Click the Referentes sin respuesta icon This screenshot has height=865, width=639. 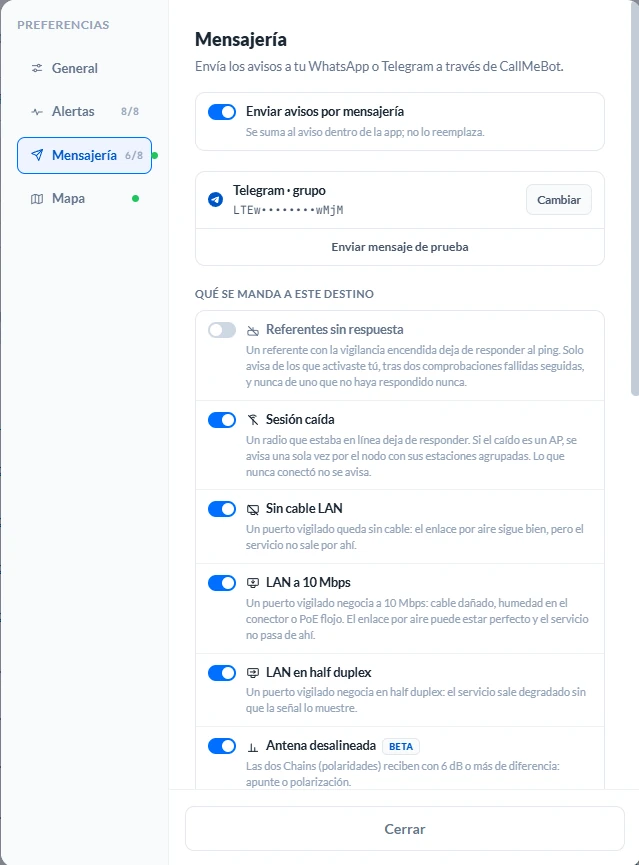click(253, 330)
